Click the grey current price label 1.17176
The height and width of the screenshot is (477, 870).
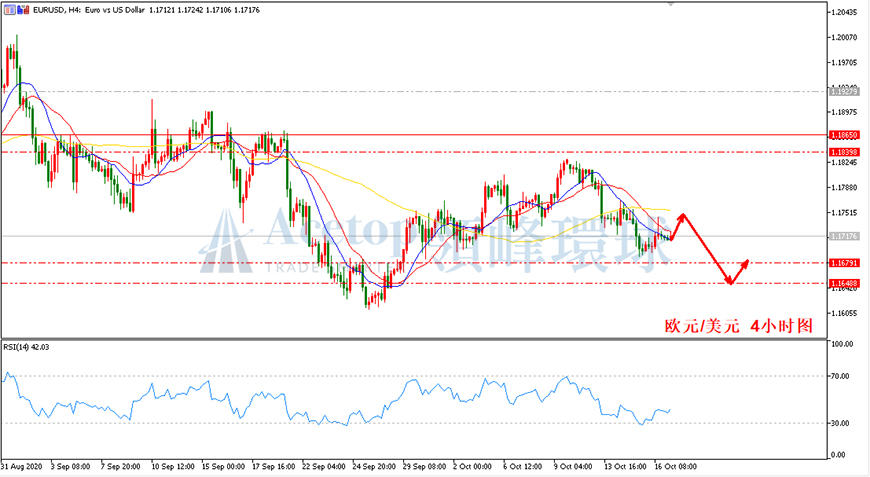click(x=844, y=236)
